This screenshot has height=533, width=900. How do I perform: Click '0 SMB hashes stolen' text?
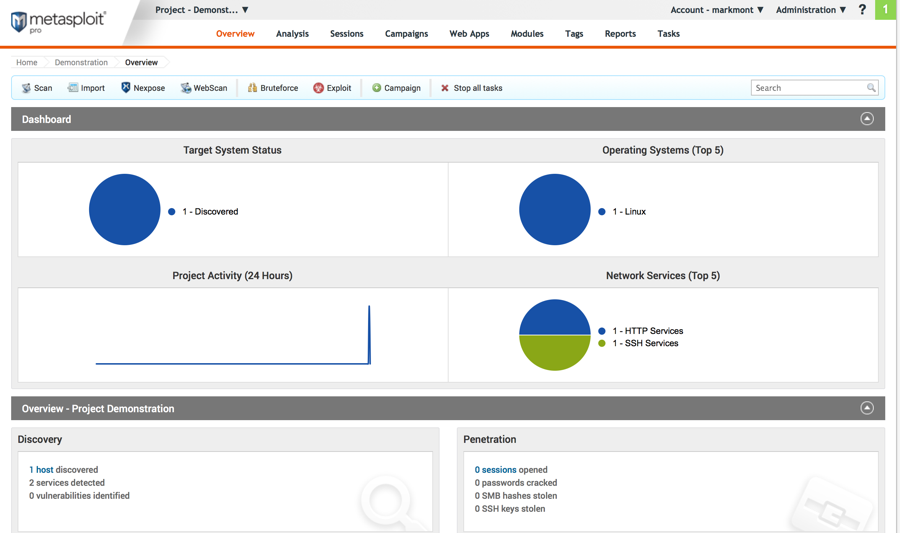tap(515, 495)
